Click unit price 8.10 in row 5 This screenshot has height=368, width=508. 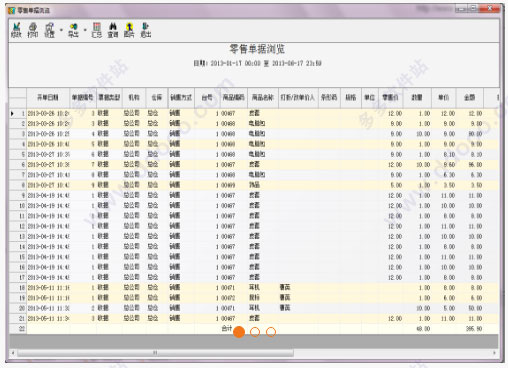[x=449, y=154]
